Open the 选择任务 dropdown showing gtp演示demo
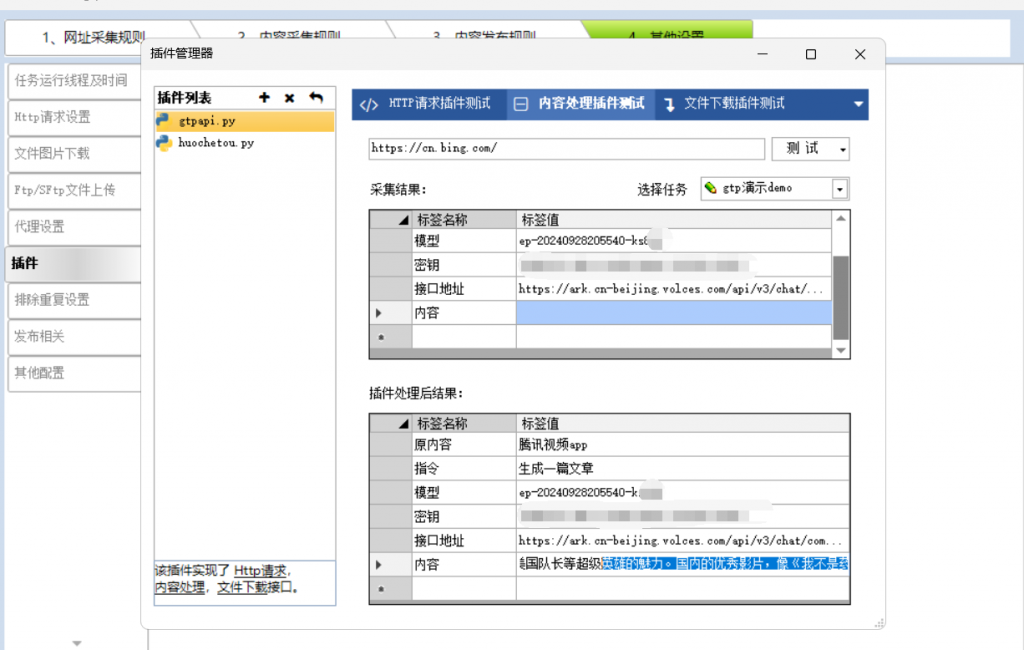1024x650 pixels. coord(839,188)
